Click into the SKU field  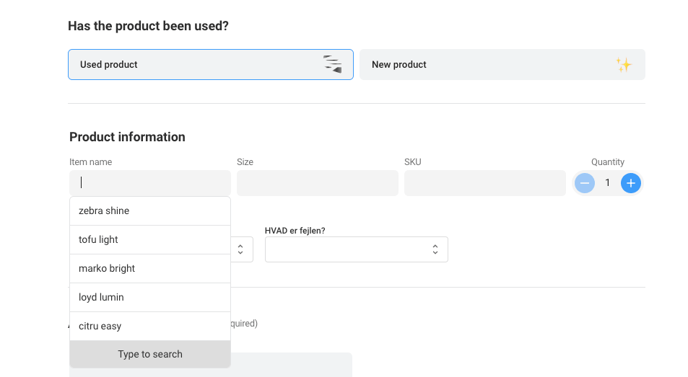click(485, 183)
